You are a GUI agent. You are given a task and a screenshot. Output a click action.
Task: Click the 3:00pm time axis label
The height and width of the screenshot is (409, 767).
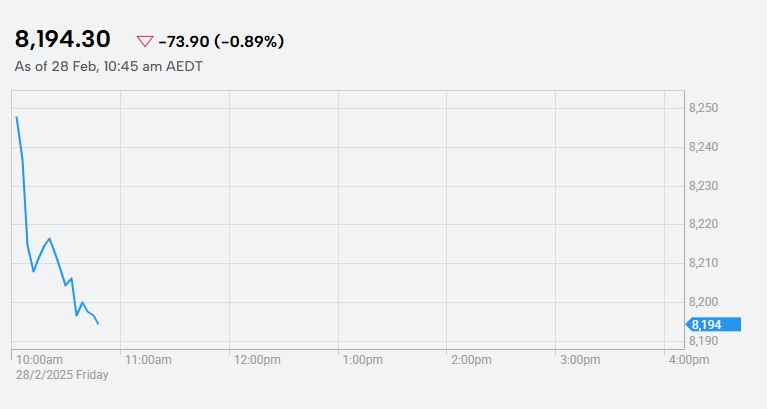tap(580, 360)
